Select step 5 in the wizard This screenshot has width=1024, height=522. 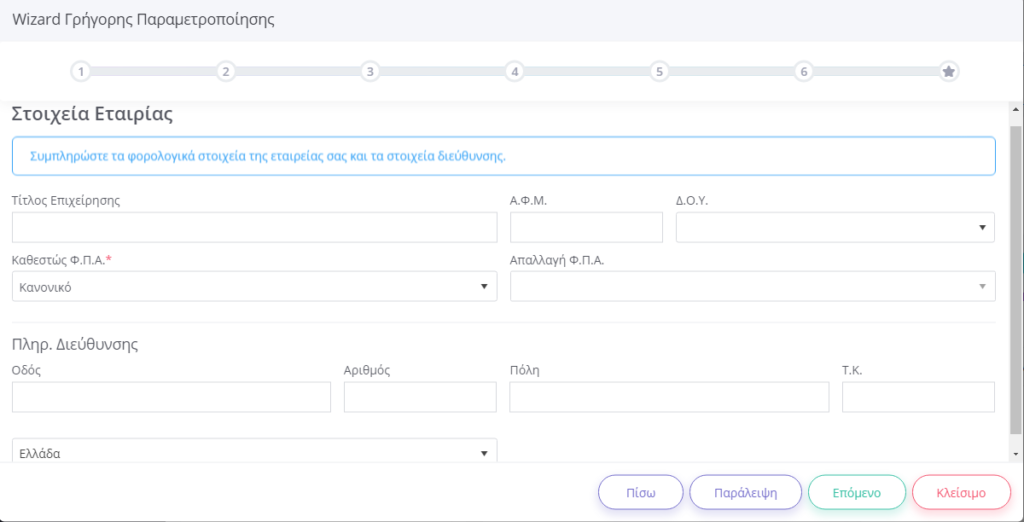(x=659, y=71)
